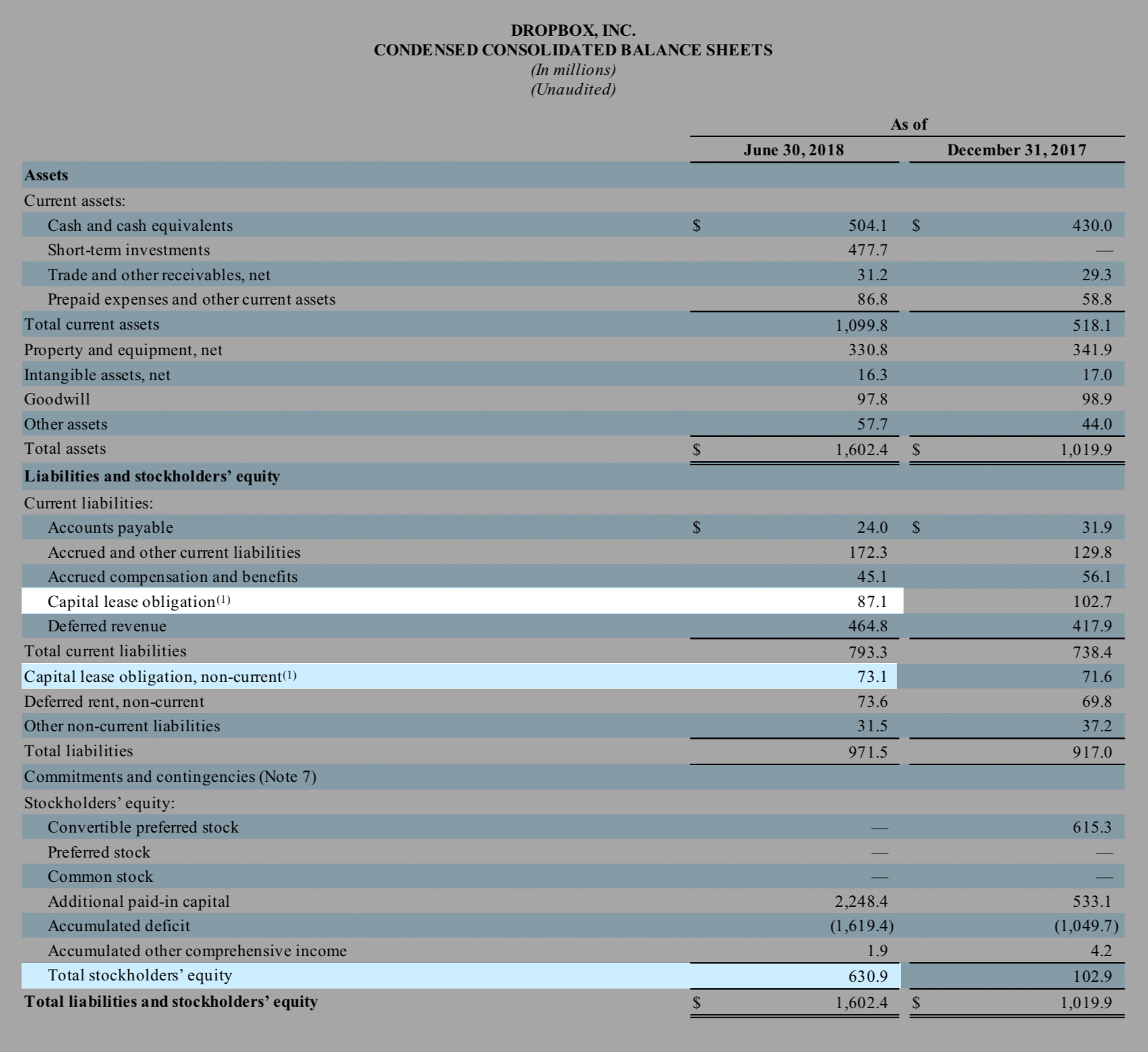Select 'Property and equipment, net' label
Screen dimensions: 1148x1052
(123, 350)
